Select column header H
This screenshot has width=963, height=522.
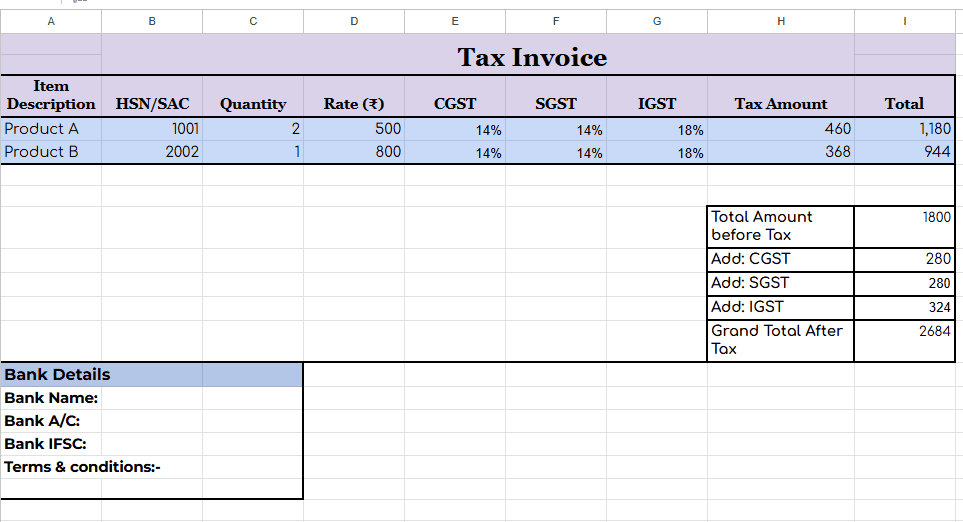(x=780, y=21)
